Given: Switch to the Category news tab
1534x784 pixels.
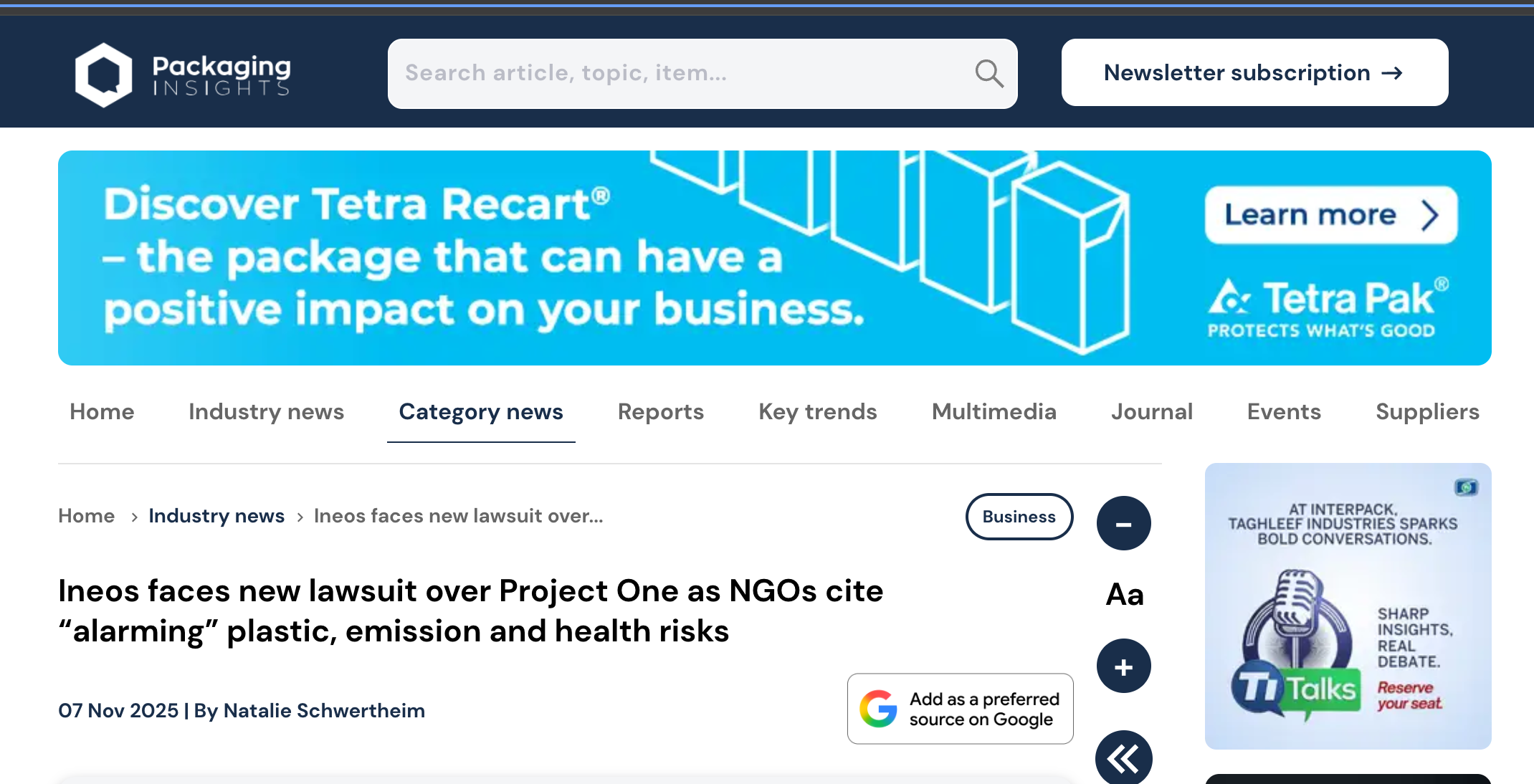Looking at the screenshot, I should coord(480,411).
